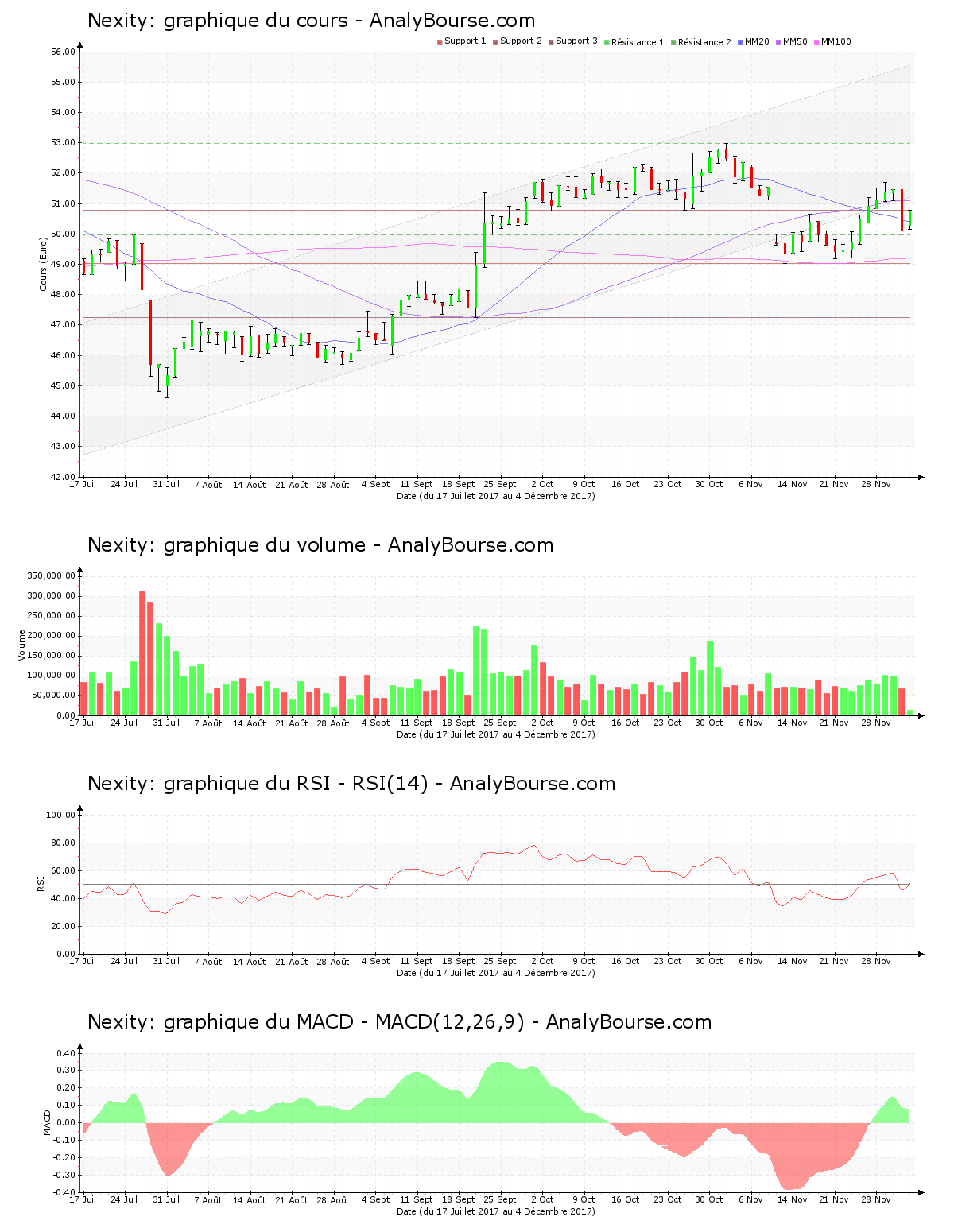Click the Support 1 legend color square

[x=440, y=41]
